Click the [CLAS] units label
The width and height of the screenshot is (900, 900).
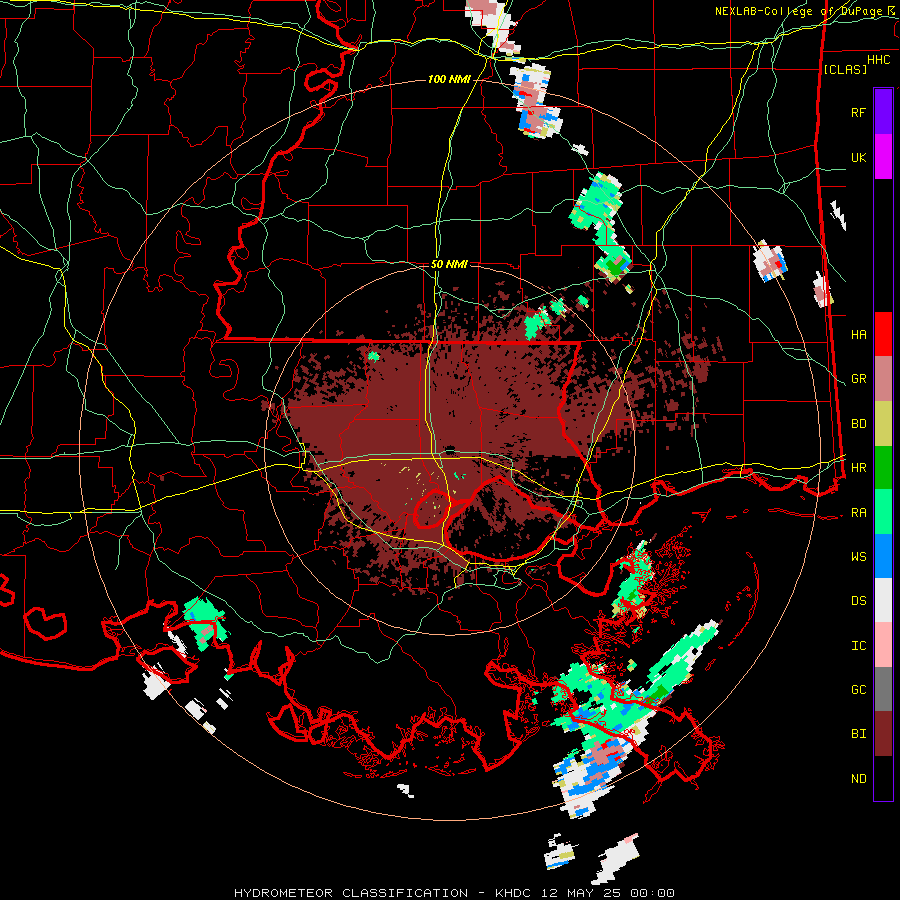coord(845,69)
